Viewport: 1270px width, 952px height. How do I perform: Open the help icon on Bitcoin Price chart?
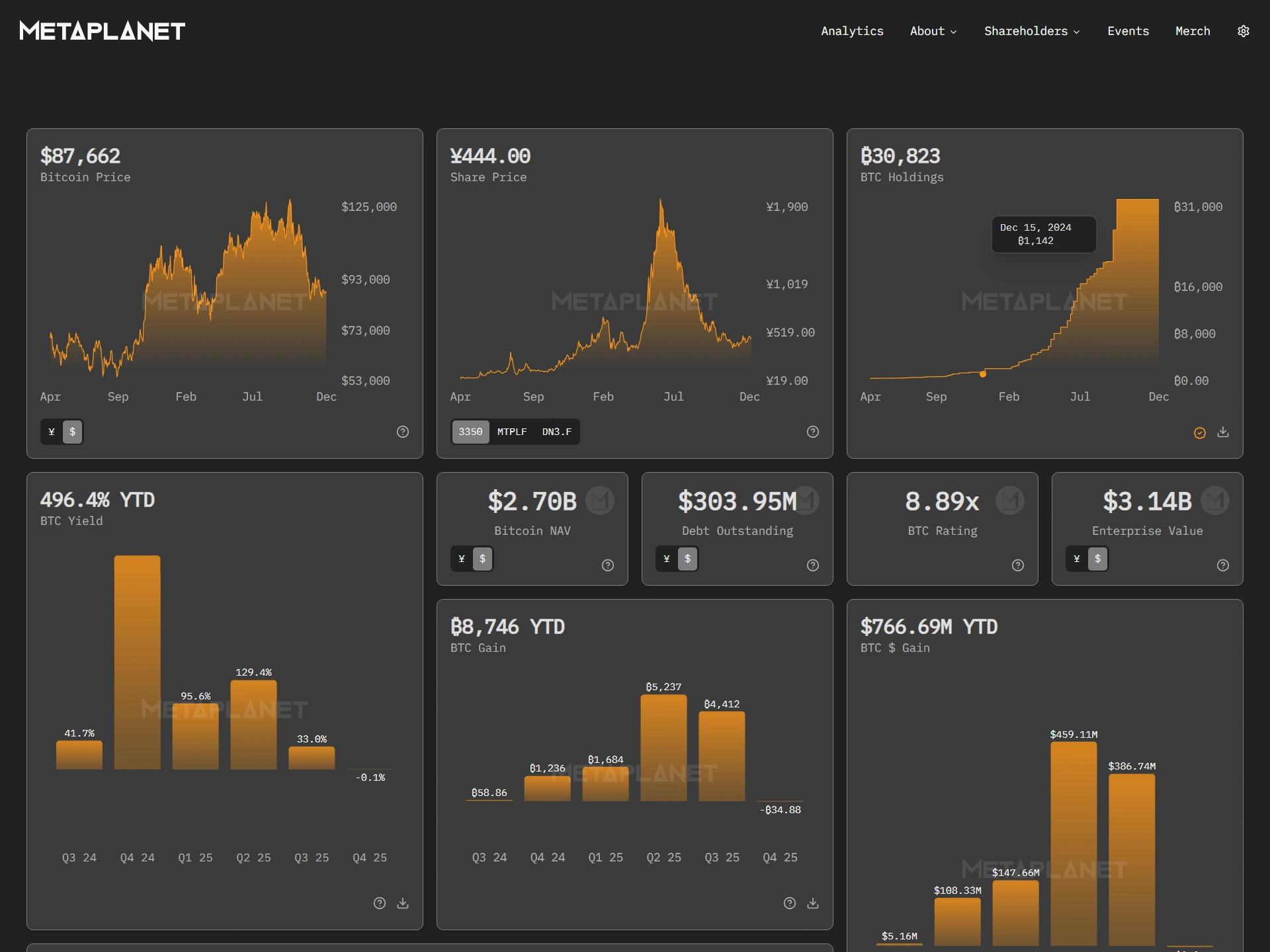pyautogui.click(x=403, y=432)
